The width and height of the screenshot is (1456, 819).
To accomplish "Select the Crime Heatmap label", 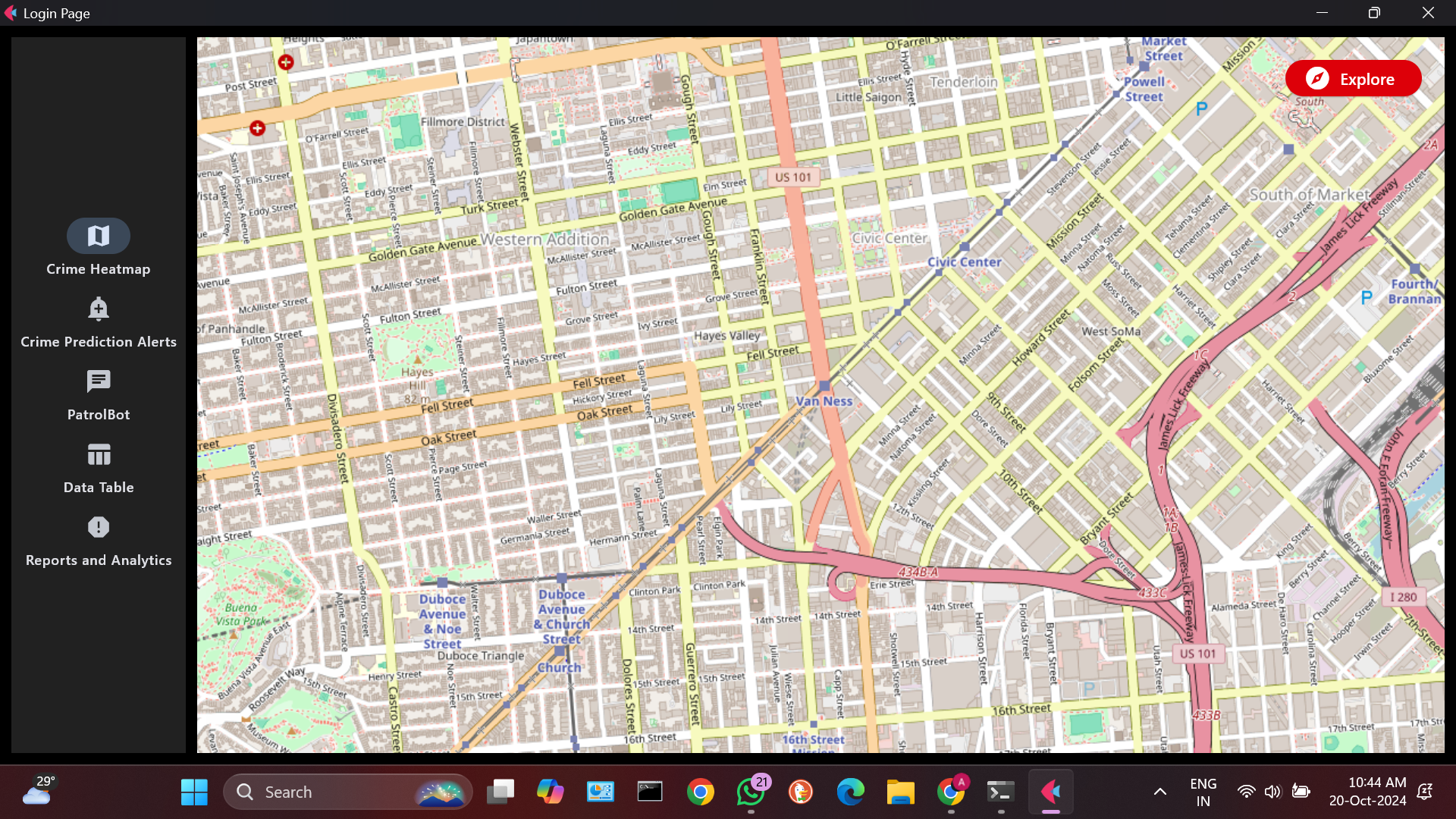I will pyautogui.click(x=99, y=269).
